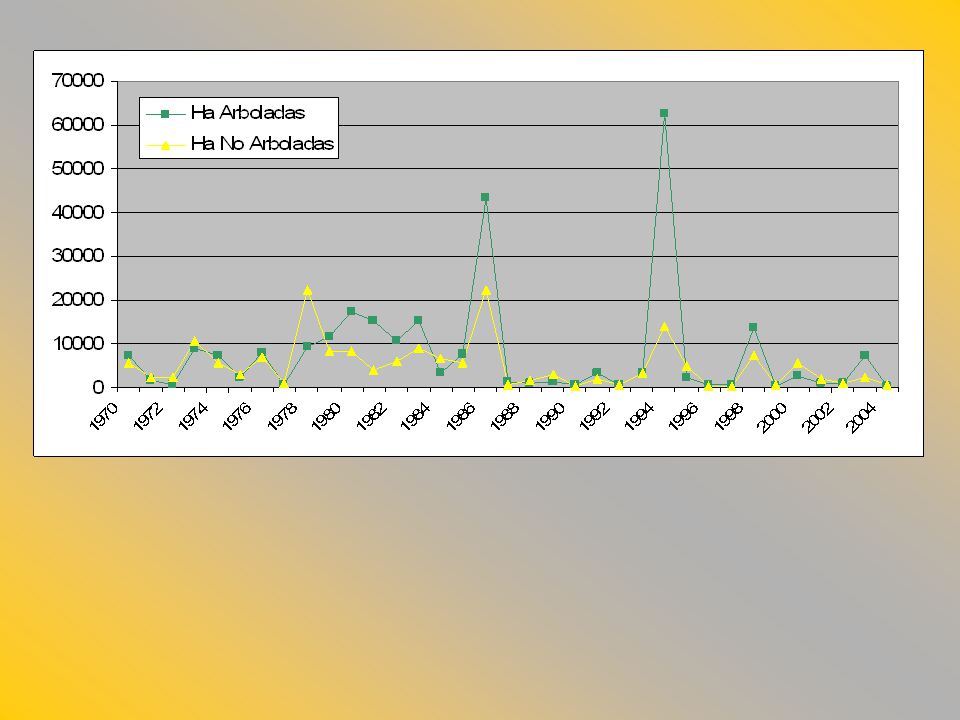Screen dimensions: 960x720
Task: Click the yellow triangle legend marker
Action: click(165, 145)
